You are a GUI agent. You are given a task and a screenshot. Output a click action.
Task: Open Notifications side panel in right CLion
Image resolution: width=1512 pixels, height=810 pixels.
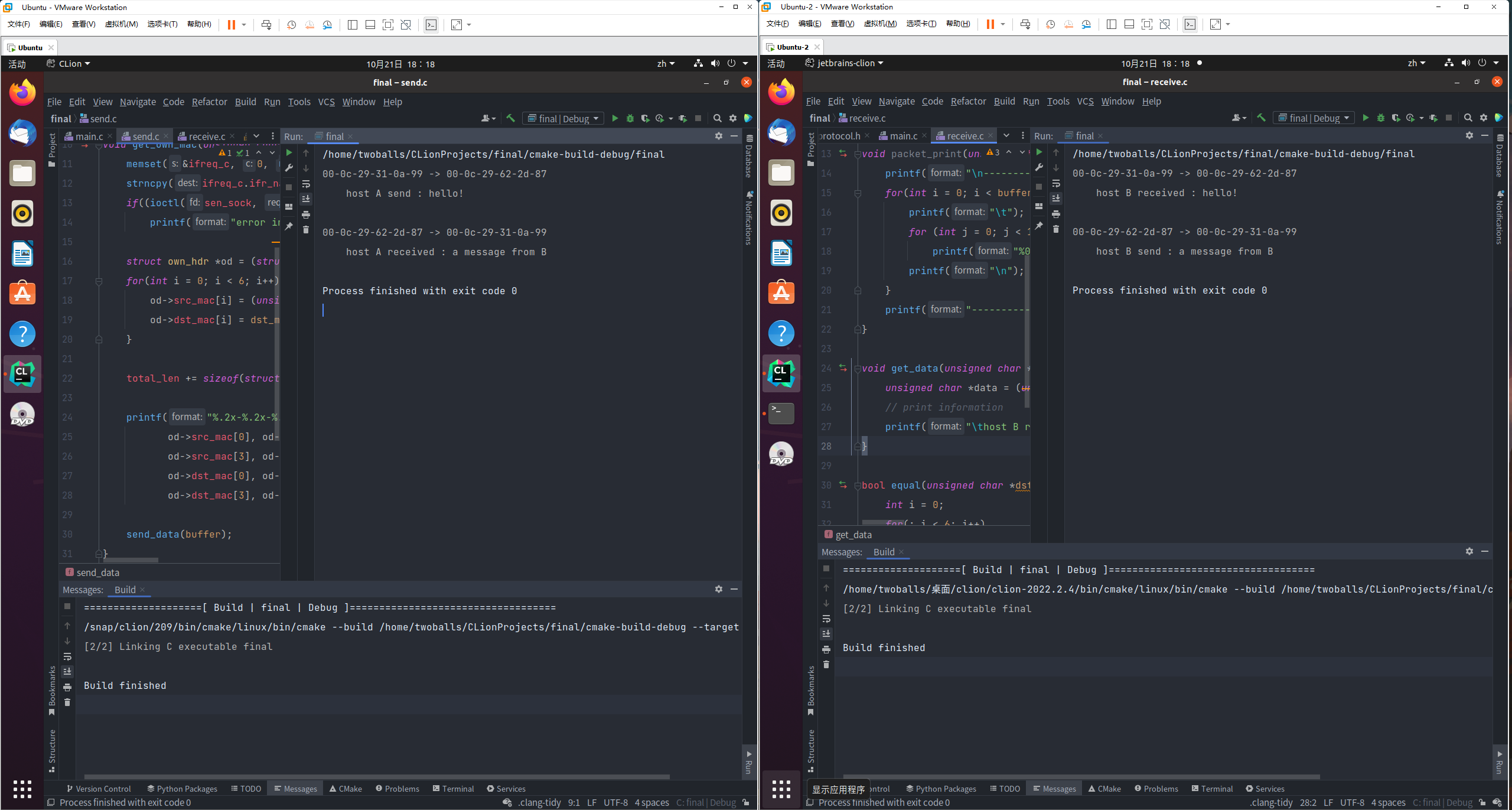tap(1500, 217)
